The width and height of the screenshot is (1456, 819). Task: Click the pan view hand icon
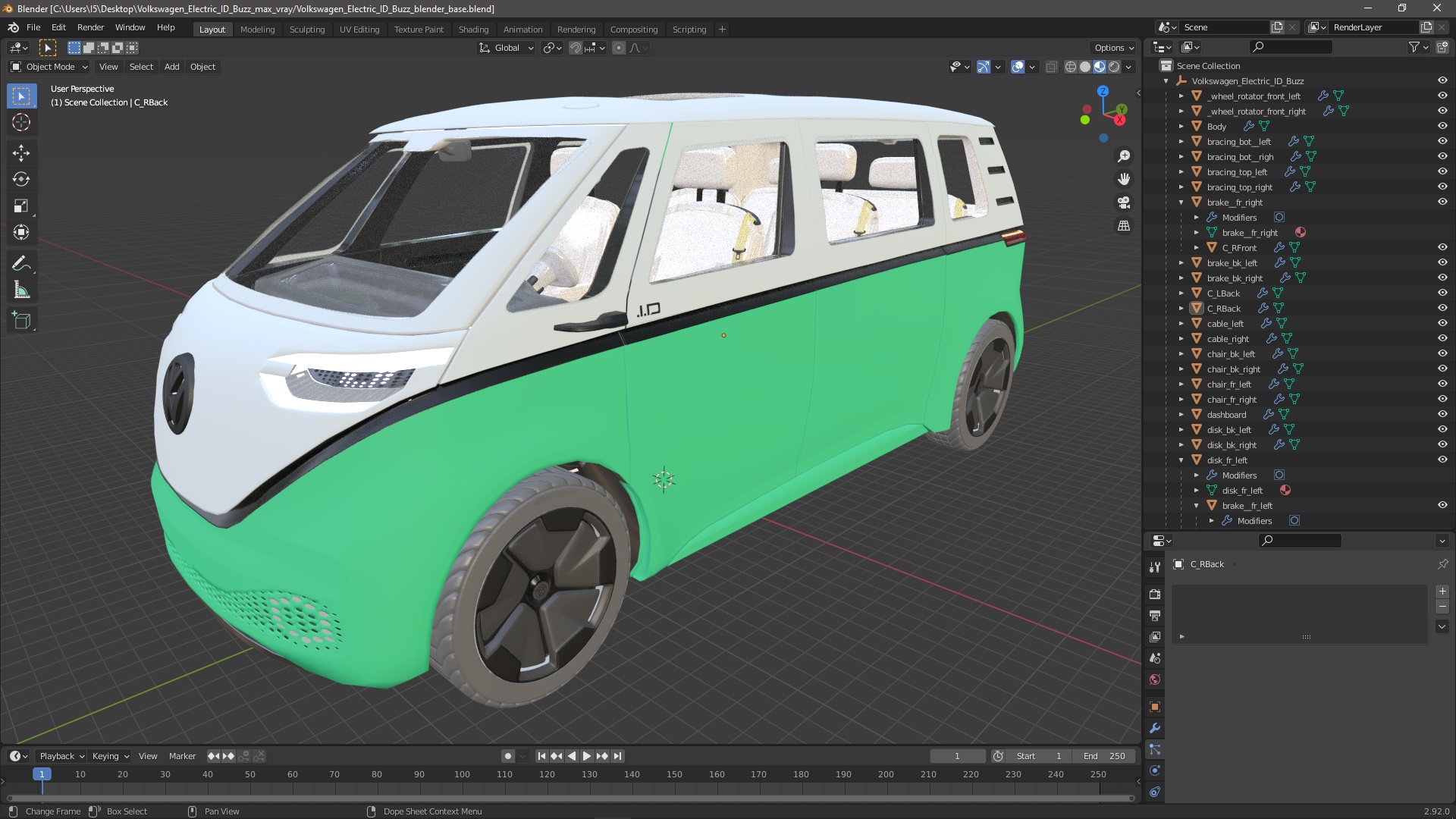pos(1124,179)
